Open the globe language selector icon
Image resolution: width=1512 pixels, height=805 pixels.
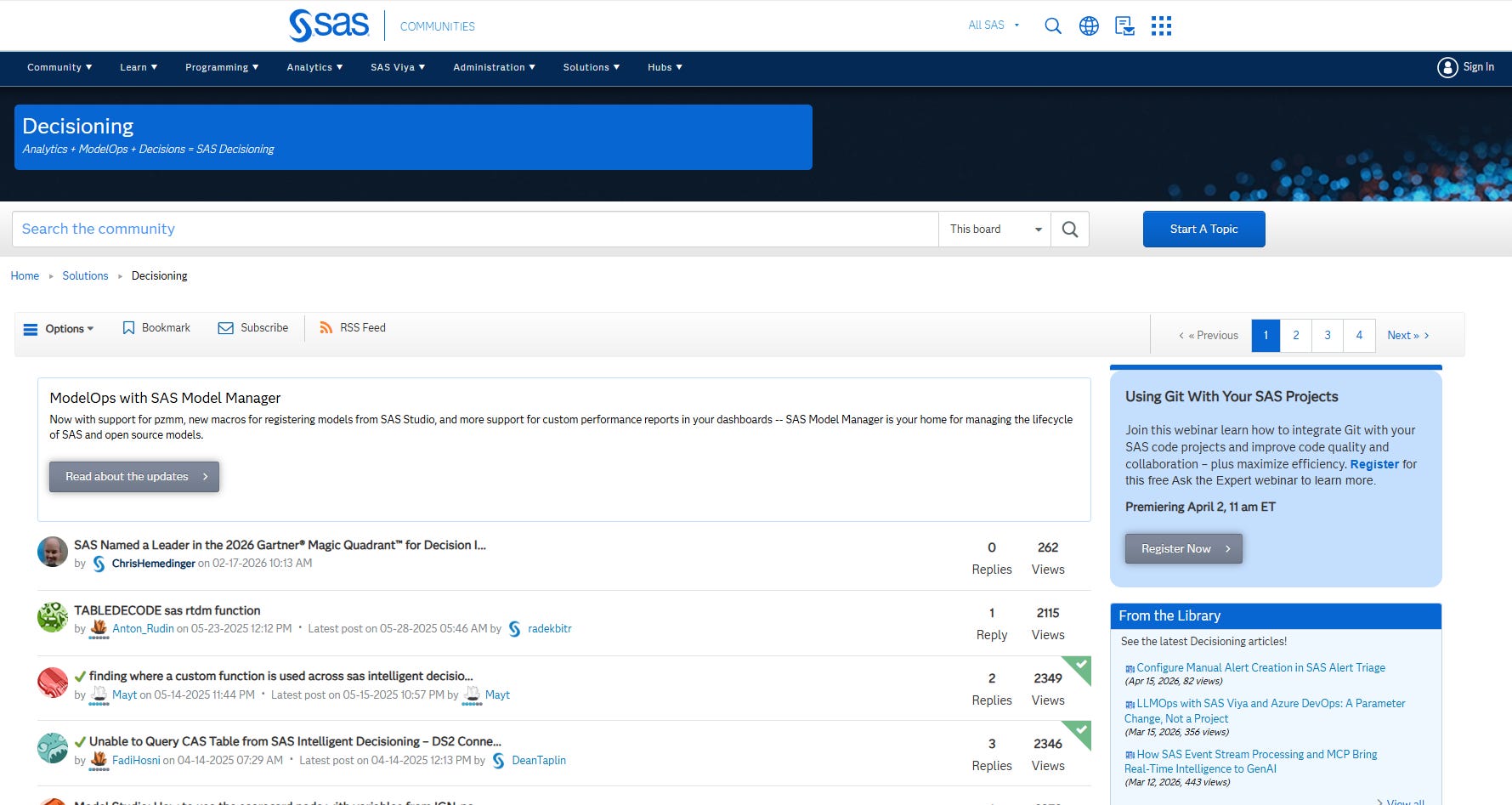click(1089, 26)
